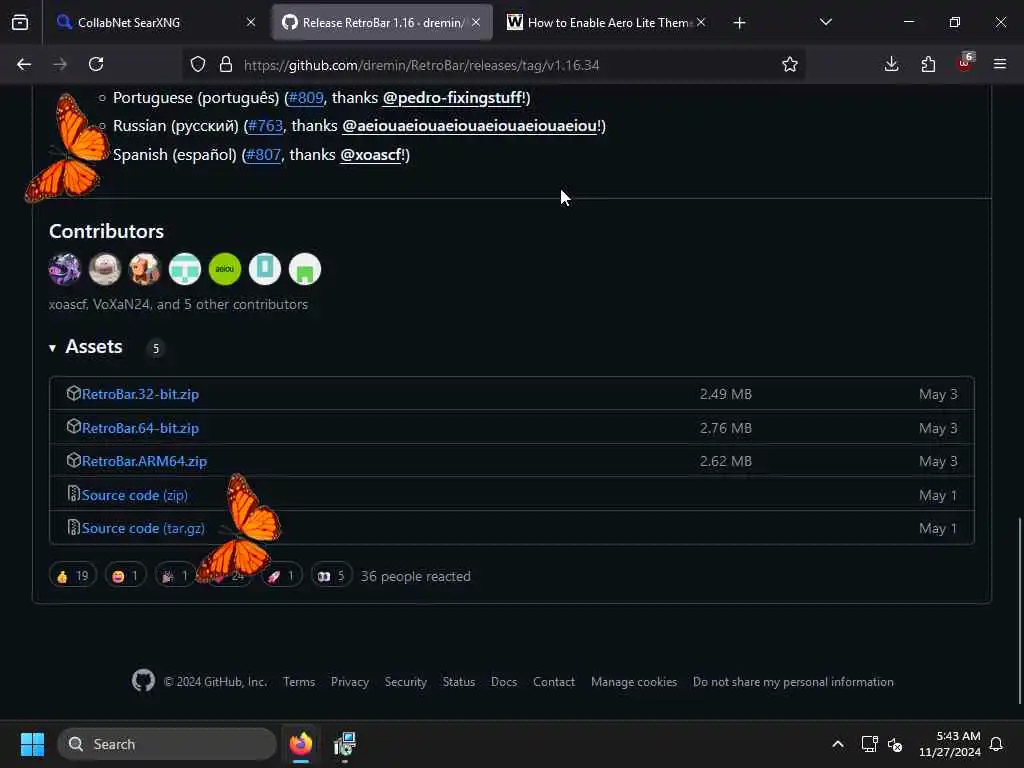Open Manage cookies footer link
The height and width of the screenshot is (768, 1024).
point(633,682)
